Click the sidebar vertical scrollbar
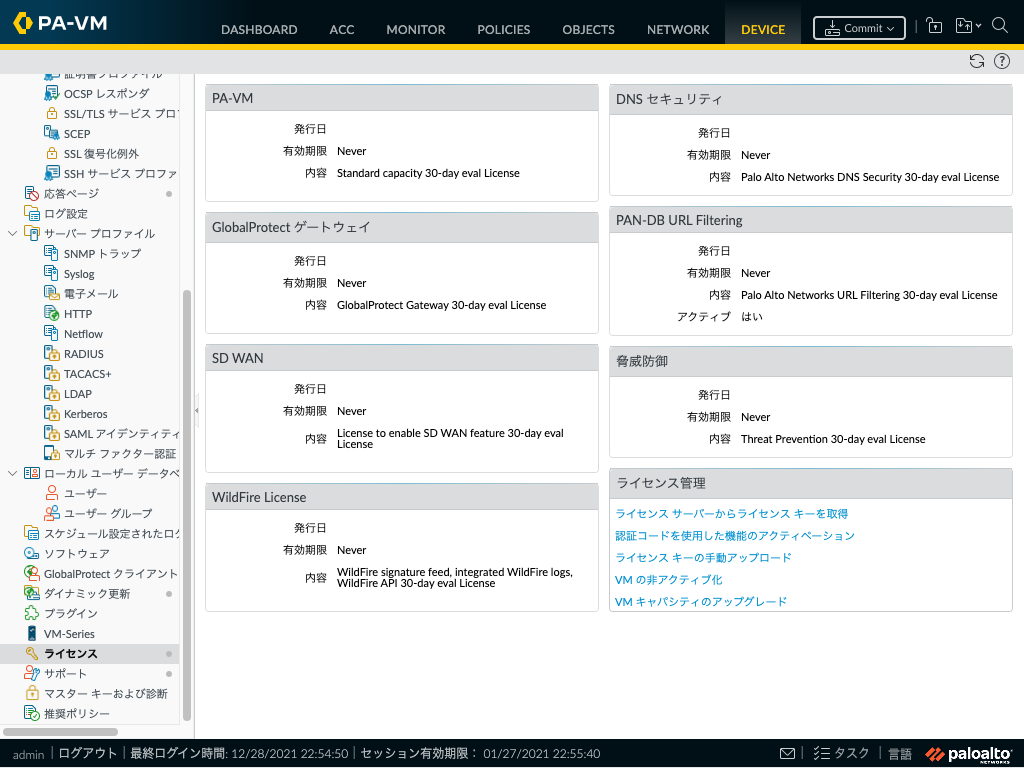 (x=187, y=505)
